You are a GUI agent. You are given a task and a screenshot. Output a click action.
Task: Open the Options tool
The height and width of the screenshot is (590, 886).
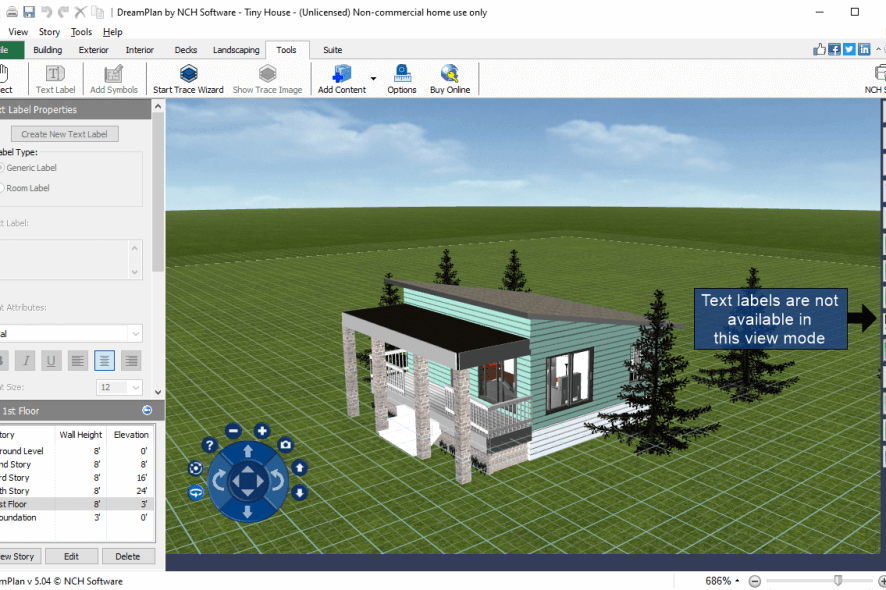[402, 79]
